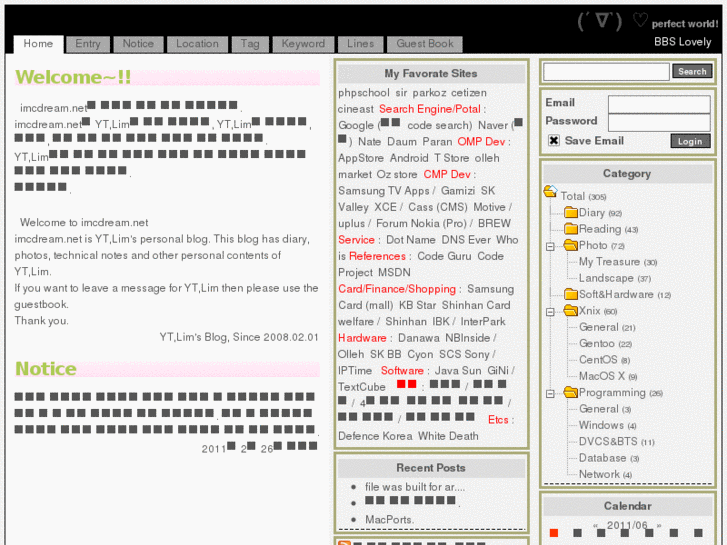
Task: Open the Tag tab
Action: click(x=250, y=44)
